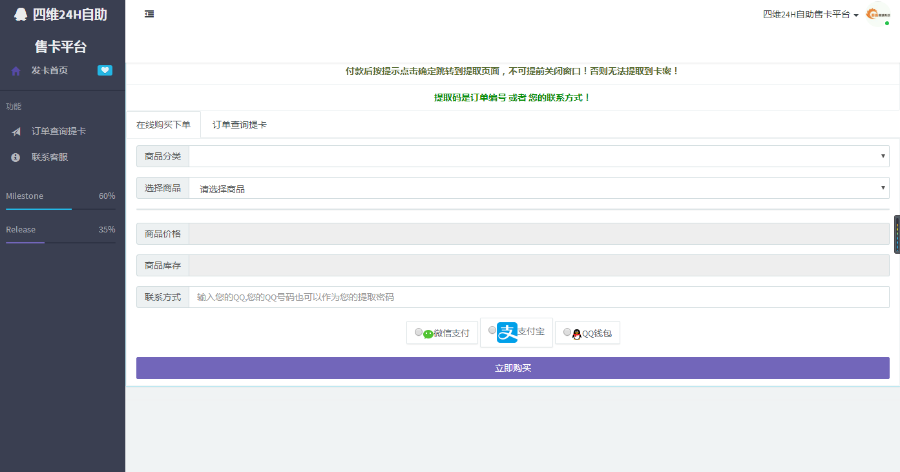Click the Milestone progress bar
This screenshot has height=472, width=900.
pos(60,209)
